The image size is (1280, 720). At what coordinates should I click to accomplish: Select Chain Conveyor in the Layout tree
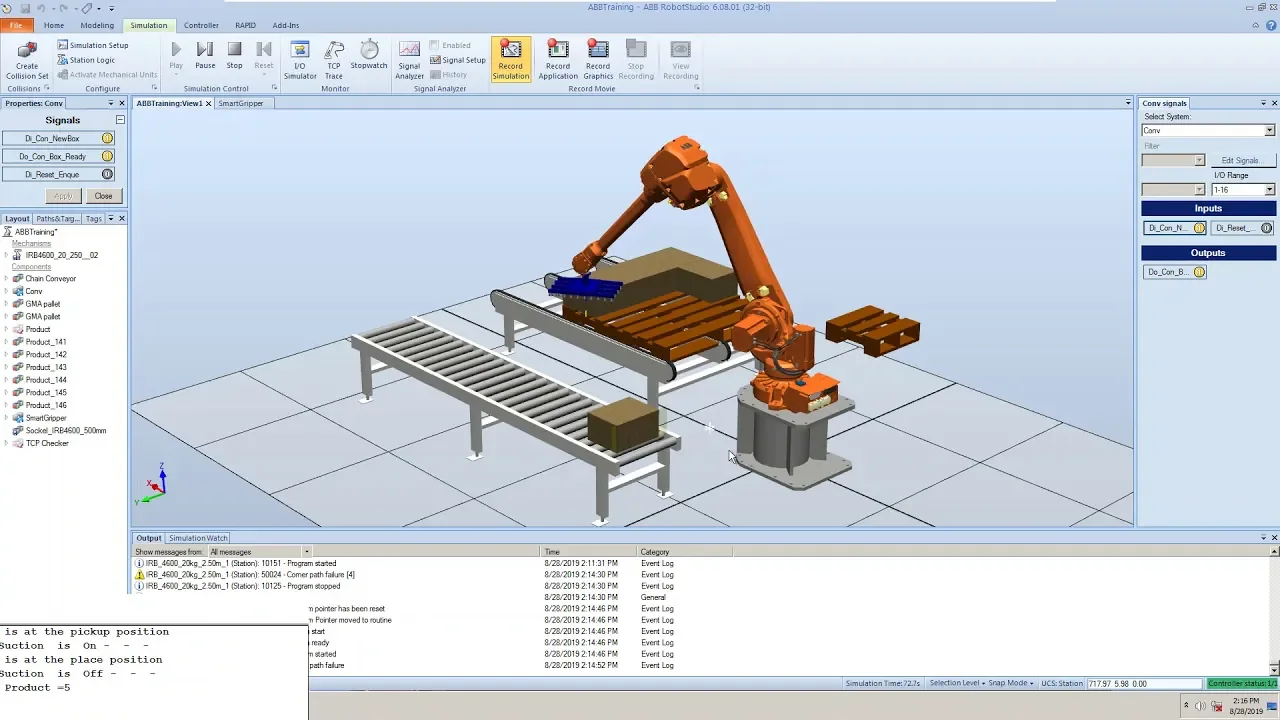click(x=50, y=278)
